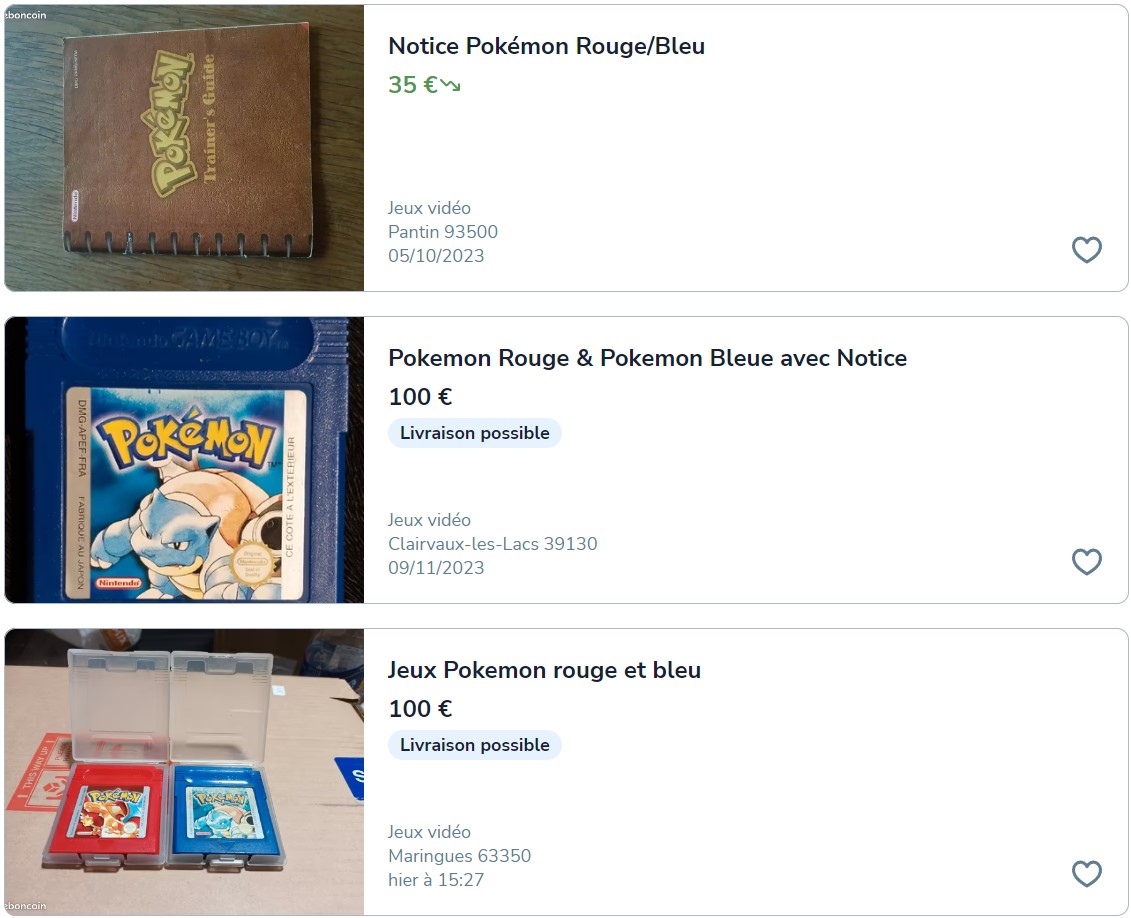Click the Clairvaux-les-Lacs 39130 location text
Image resolution: width=1131 pixels, height=918 pixels.
click(x=493, y=544)
